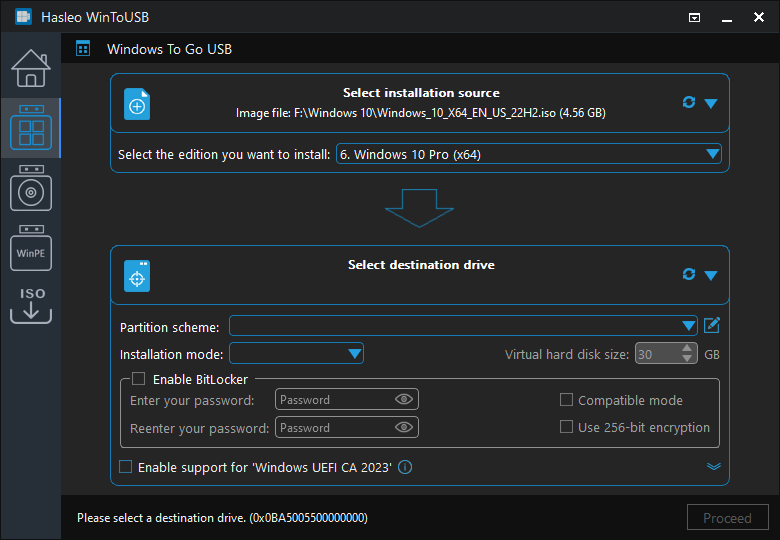Open info about Windows UEFI CA 2023
The image size is (780, 540).
pos(405,467)
